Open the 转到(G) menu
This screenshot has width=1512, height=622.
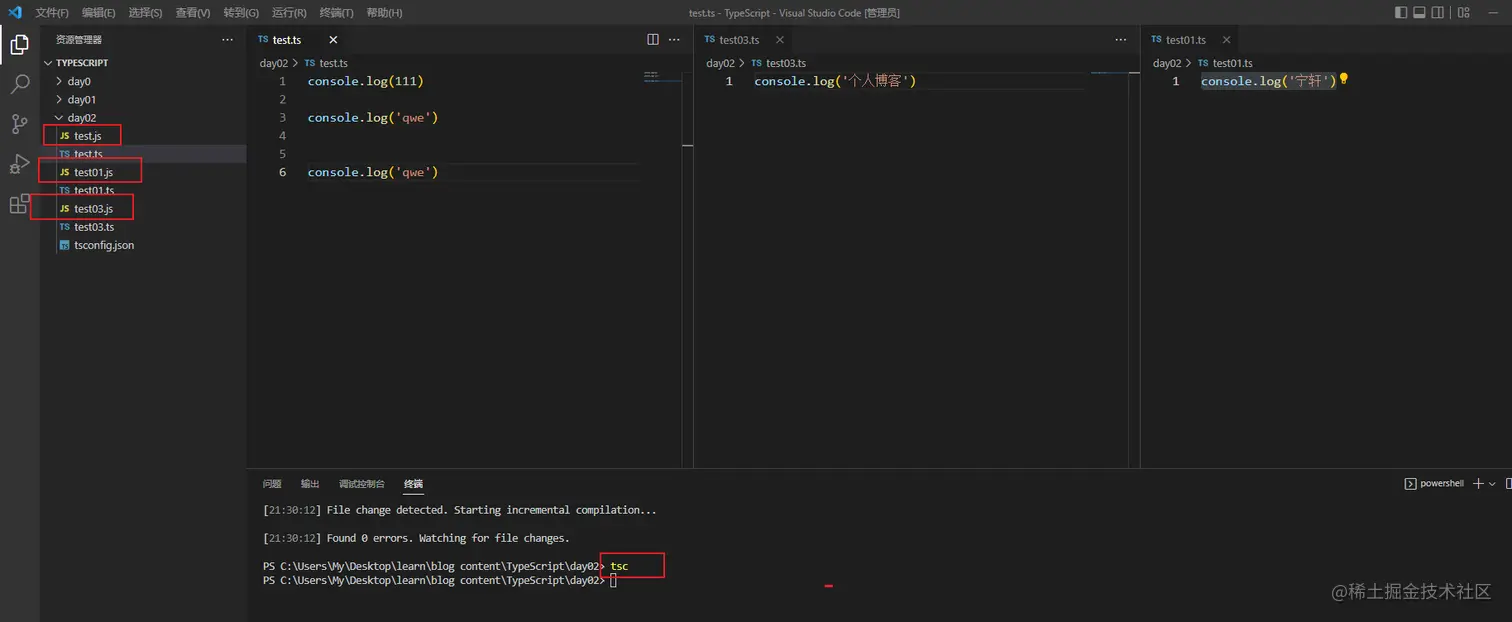tap(241, 12)
